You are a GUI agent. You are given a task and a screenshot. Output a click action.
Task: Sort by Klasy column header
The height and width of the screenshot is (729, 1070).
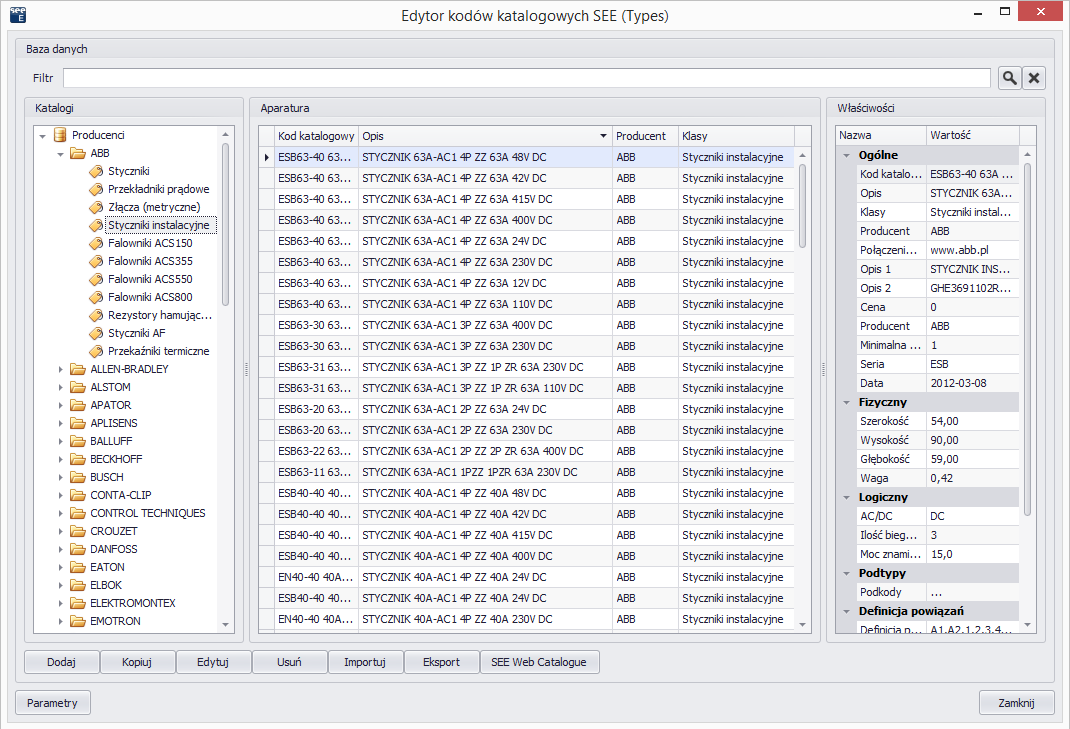(x=736, y=136)
